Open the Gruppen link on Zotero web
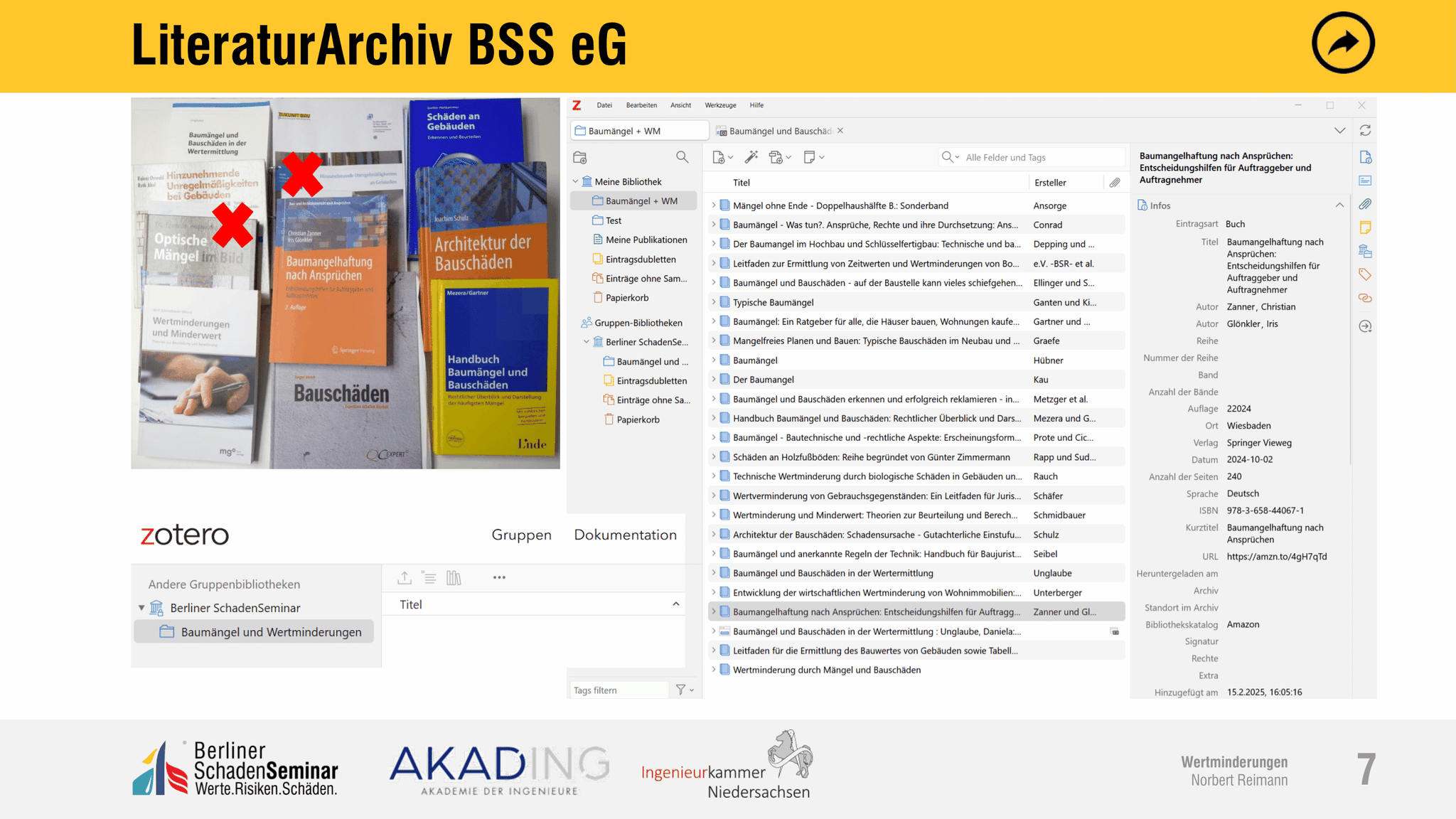 click(521, 535)
